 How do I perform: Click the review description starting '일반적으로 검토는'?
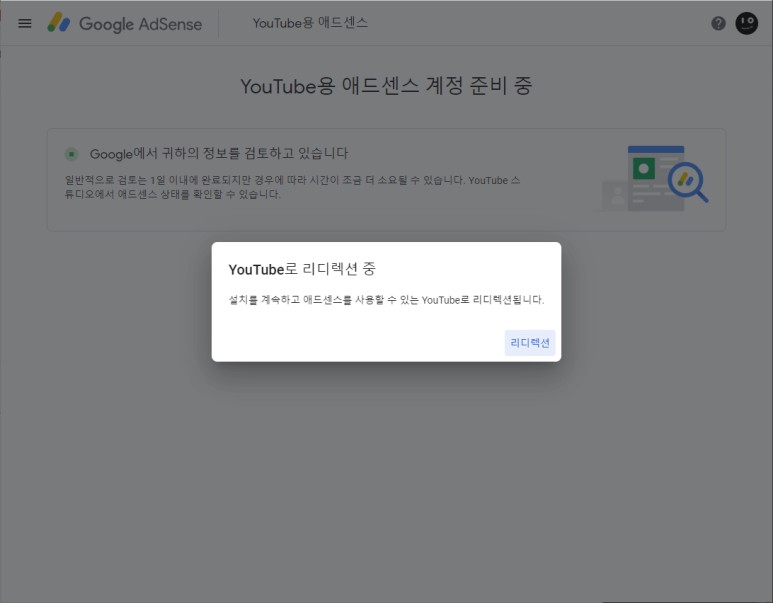point(292,187)
